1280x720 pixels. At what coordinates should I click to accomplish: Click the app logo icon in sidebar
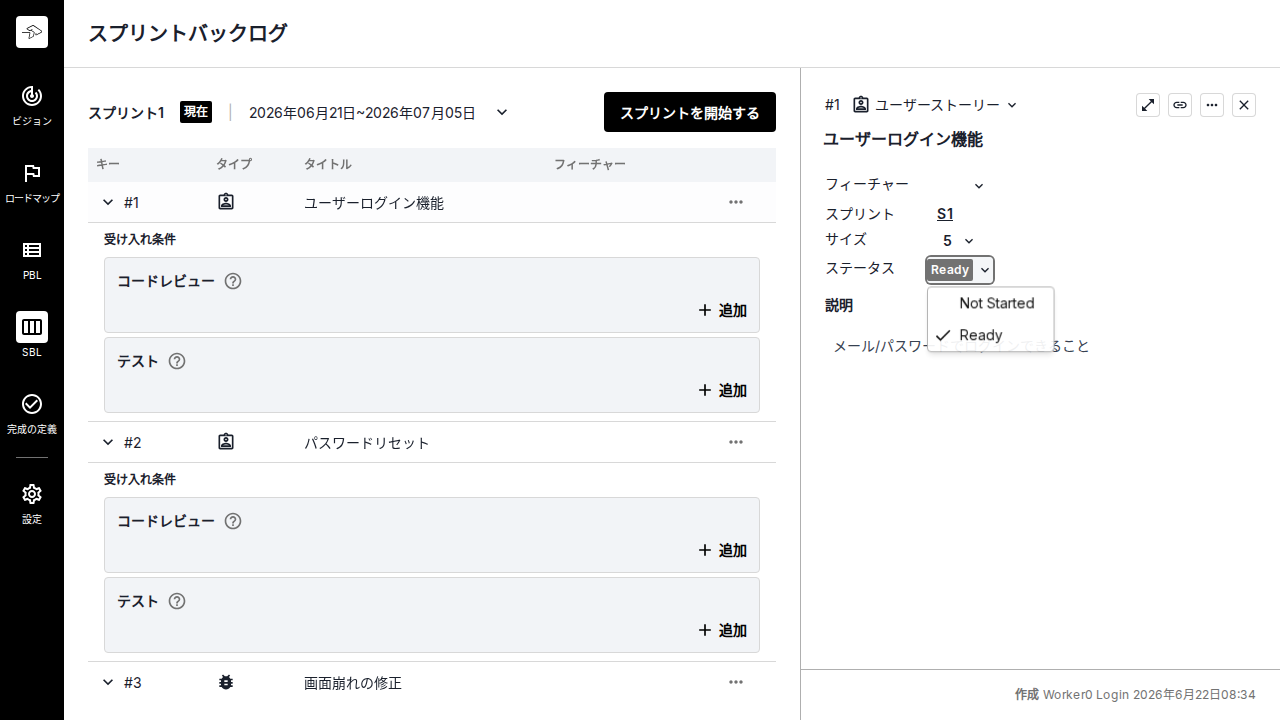32,32
